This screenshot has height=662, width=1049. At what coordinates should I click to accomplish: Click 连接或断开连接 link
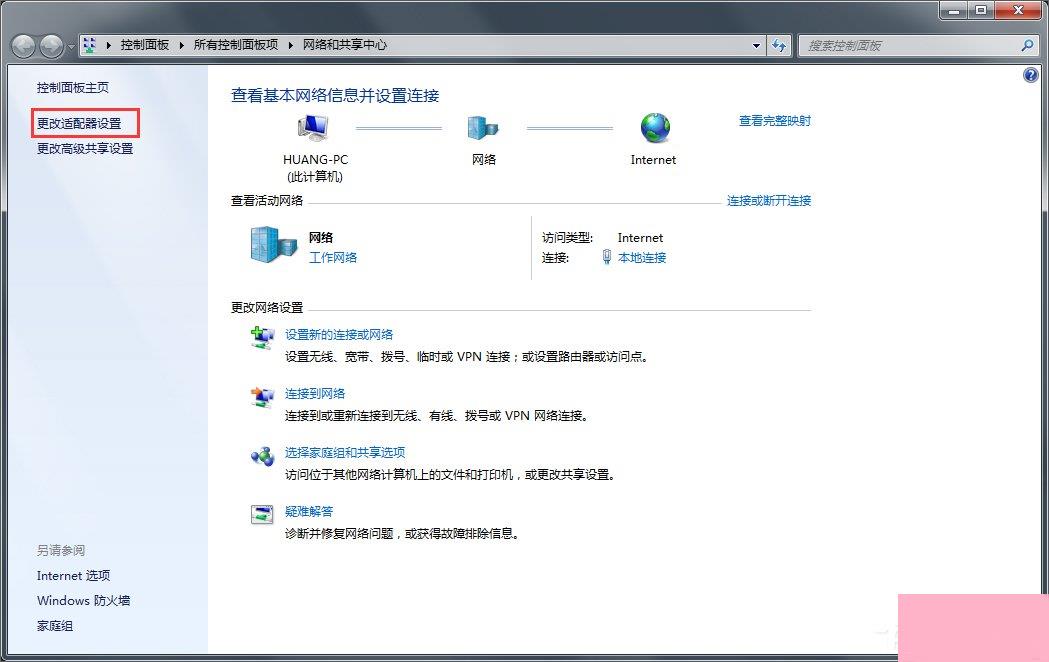point(769,201)
